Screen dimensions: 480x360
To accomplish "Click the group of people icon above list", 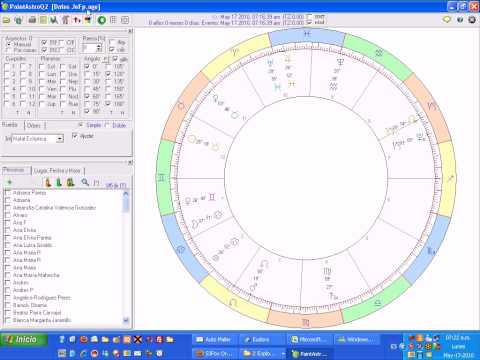I will click(x=70, y=182).
